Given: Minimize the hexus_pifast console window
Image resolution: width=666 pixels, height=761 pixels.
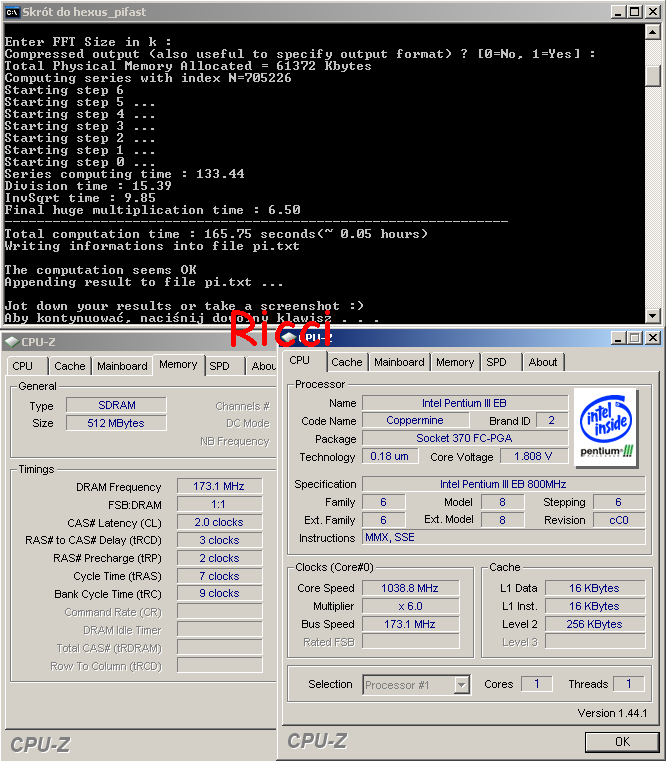Looking at the screenshot, I should pos(617,12).
